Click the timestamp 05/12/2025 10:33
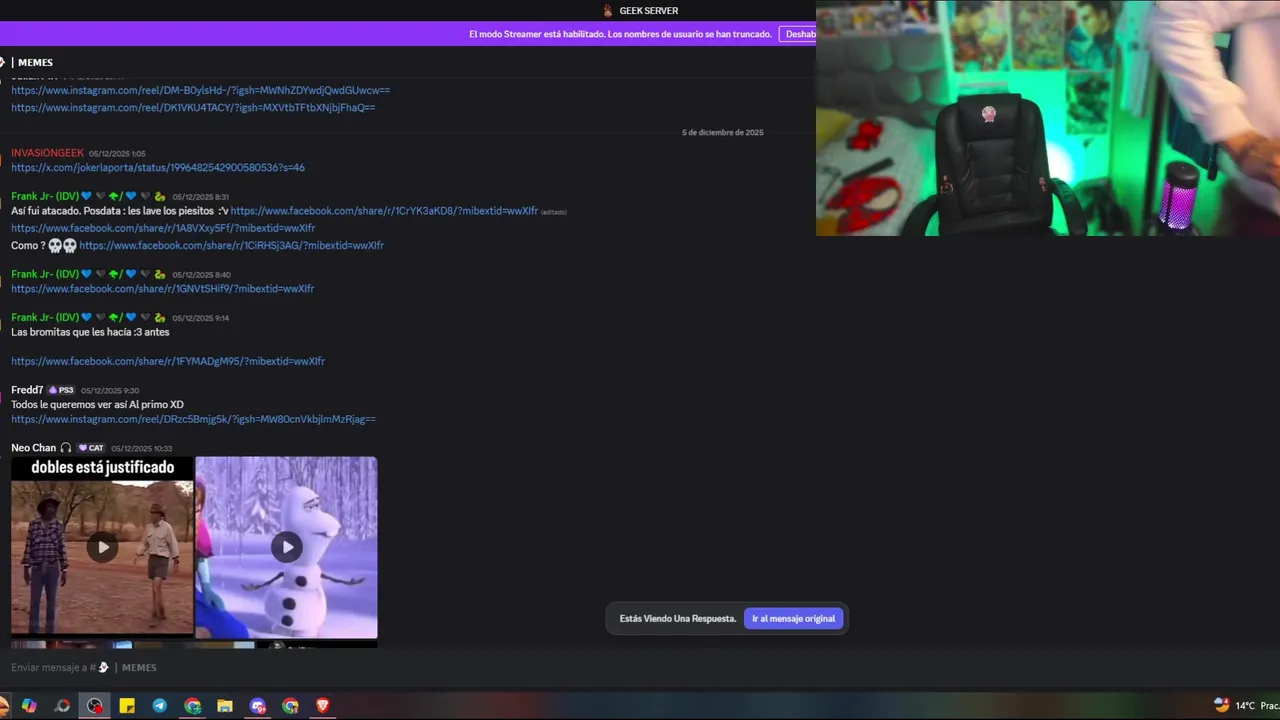 [x=141, y=448]
